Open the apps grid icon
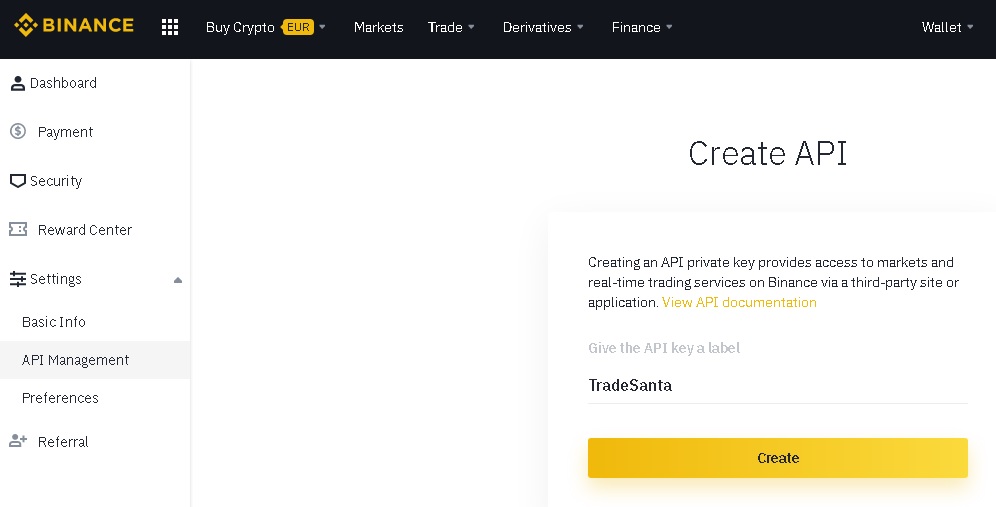 (170, 27)
